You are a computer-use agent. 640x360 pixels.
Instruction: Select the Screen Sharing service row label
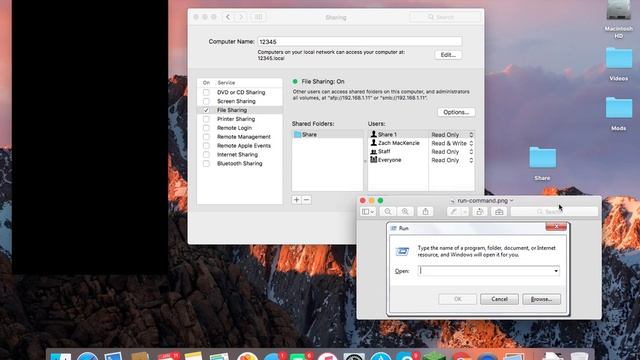coord(236,101)
